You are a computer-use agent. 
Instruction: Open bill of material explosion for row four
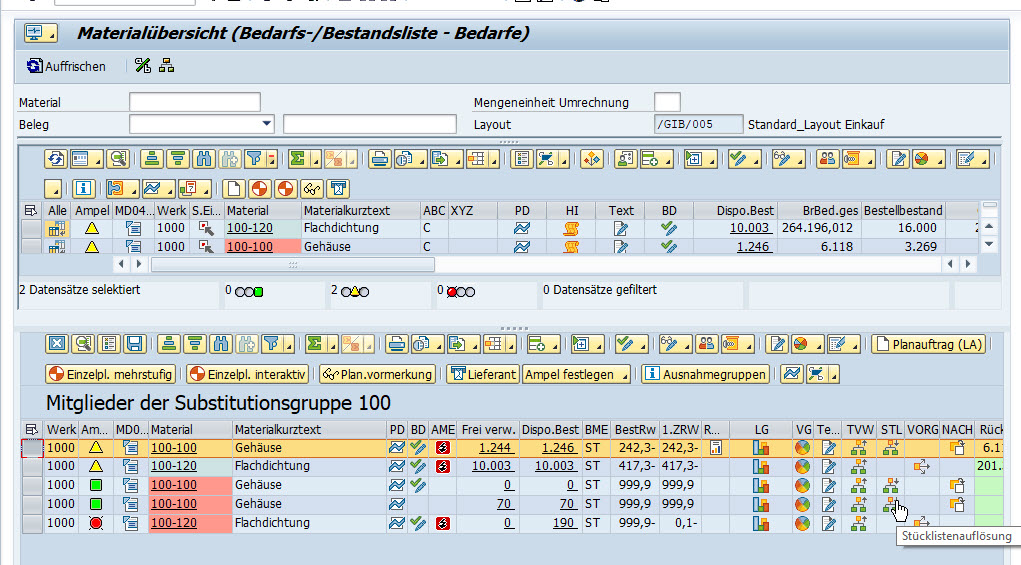coord(891,504)
